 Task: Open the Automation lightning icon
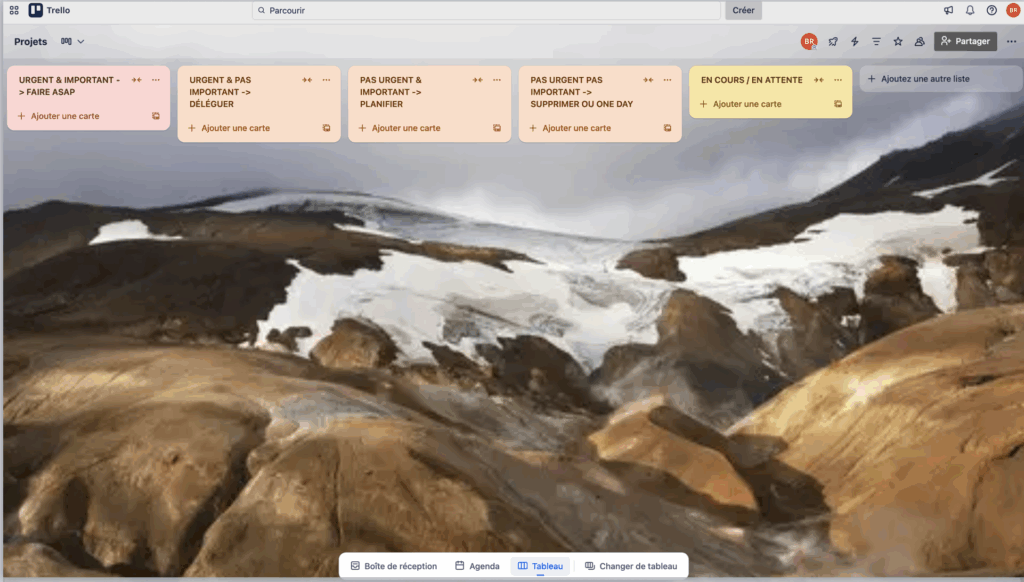(857, 41)
